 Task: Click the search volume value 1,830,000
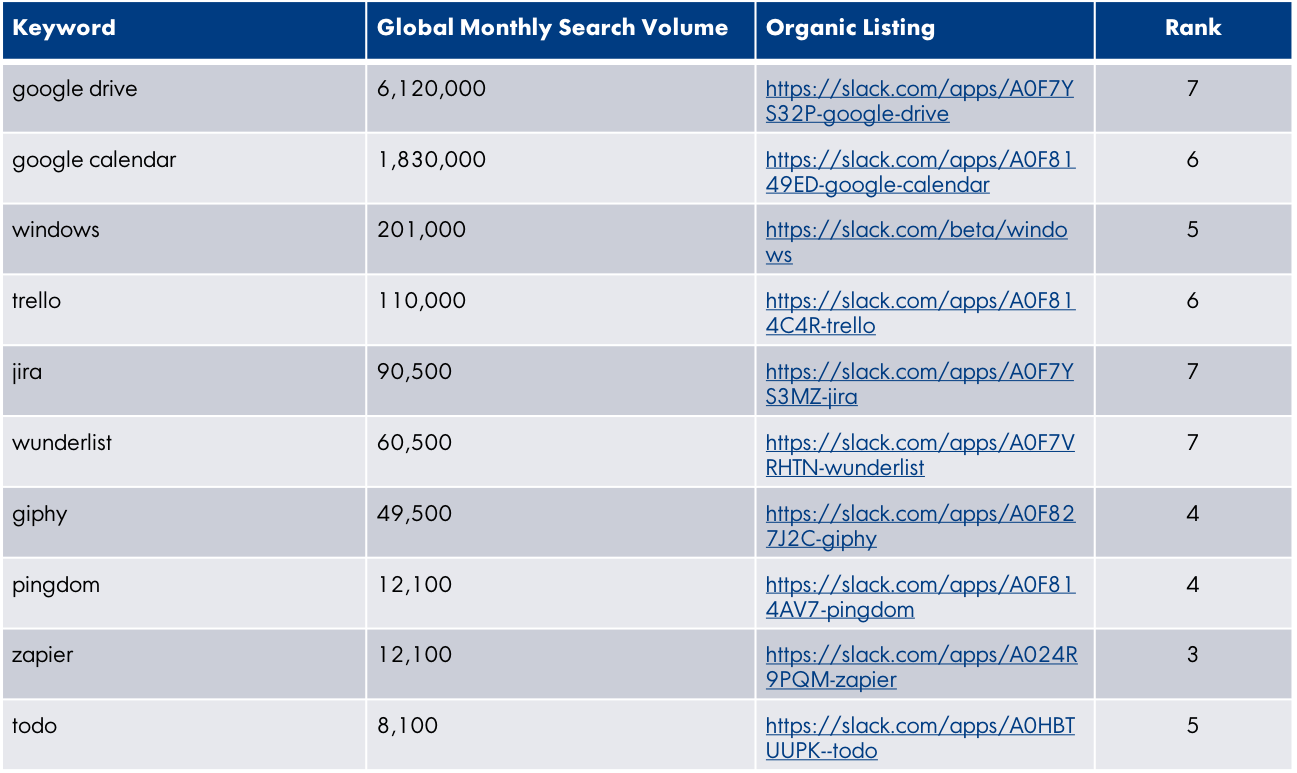pos(431,160)
